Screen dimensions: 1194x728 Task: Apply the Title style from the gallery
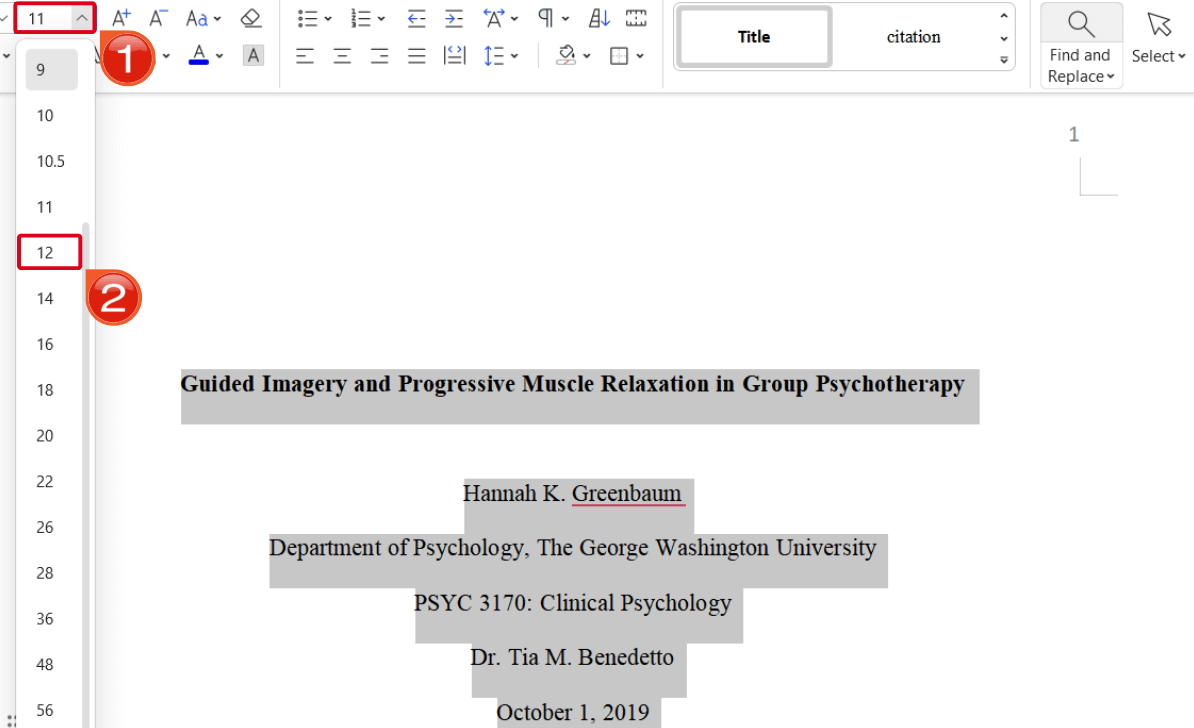(x=753, y=36)
